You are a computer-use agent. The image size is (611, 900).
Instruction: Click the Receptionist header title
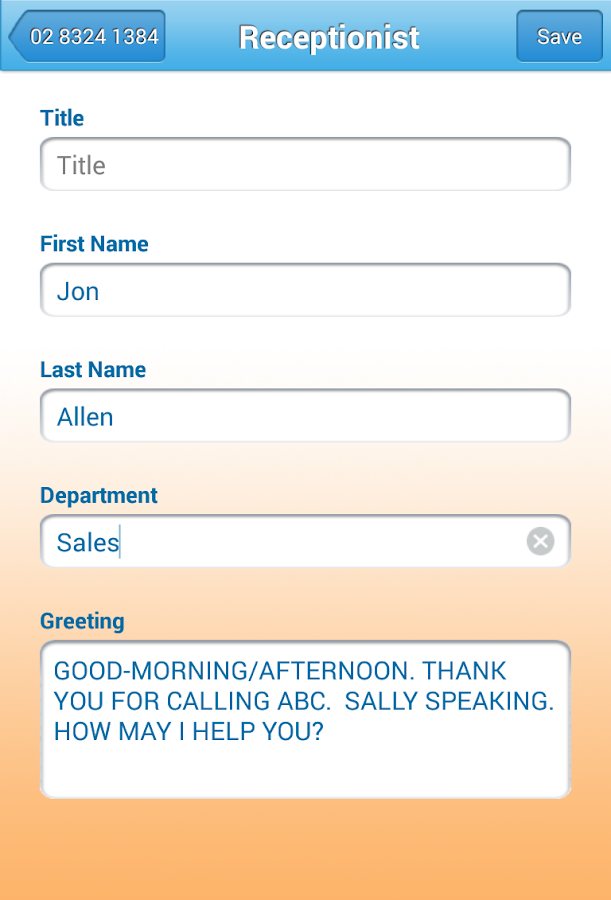(329, 38)
